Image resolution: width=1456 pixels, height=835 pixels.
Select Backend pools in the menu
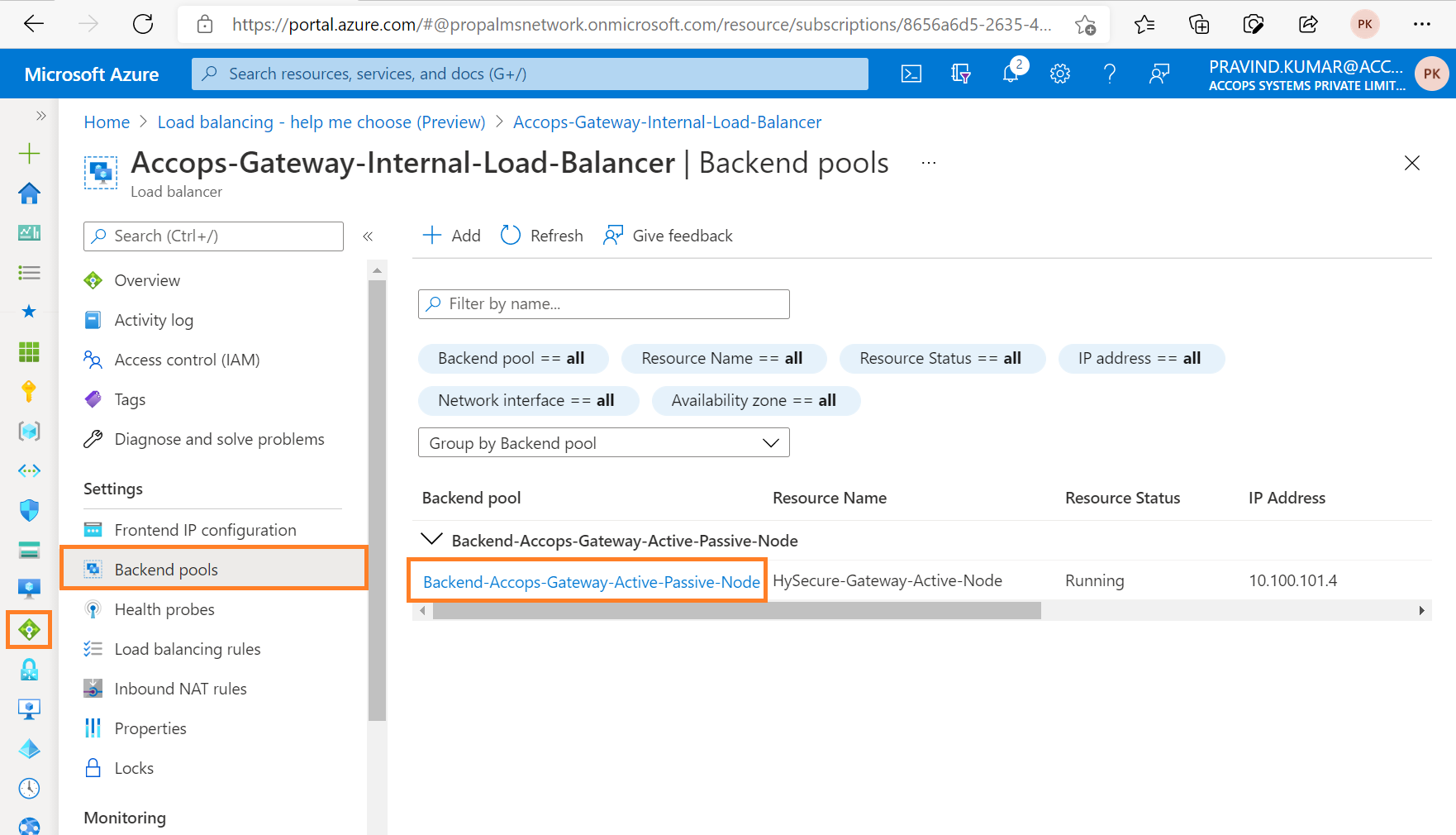(214, 569)
